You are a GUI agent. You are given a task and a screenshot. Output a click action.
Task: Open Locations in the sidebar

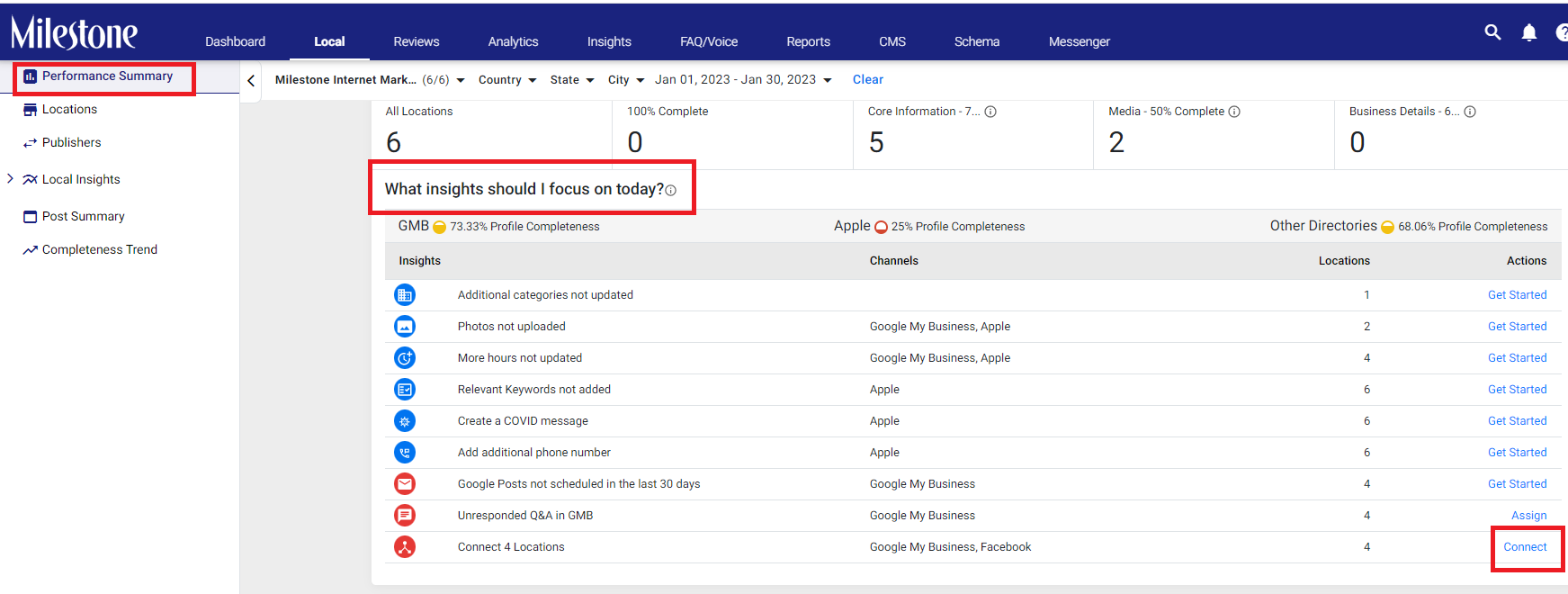[x=69, y=110]
